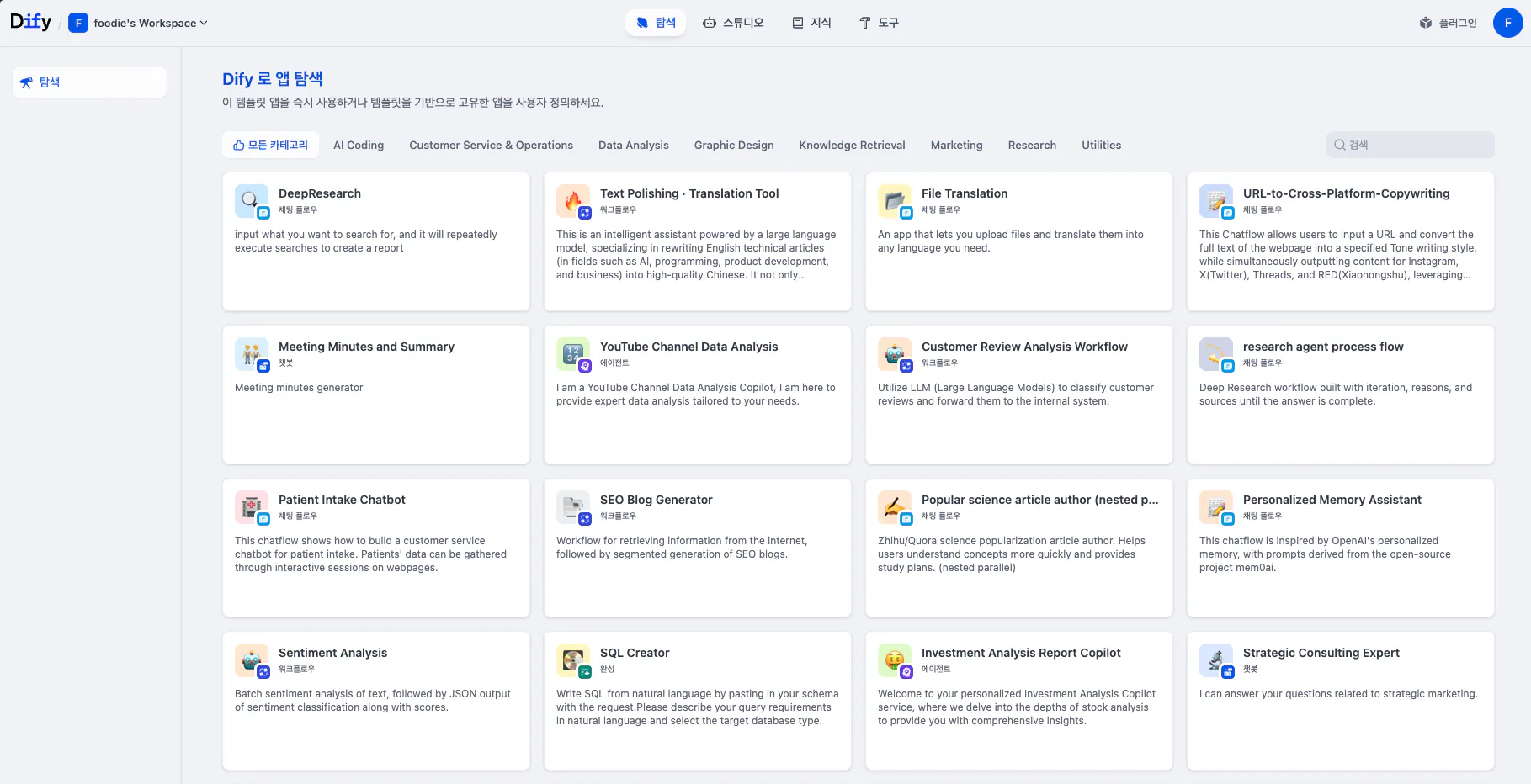Screen dimensions: 1531x784
Task: Click the YouTube Channel Data Analysis title
Action: point(689,347)
